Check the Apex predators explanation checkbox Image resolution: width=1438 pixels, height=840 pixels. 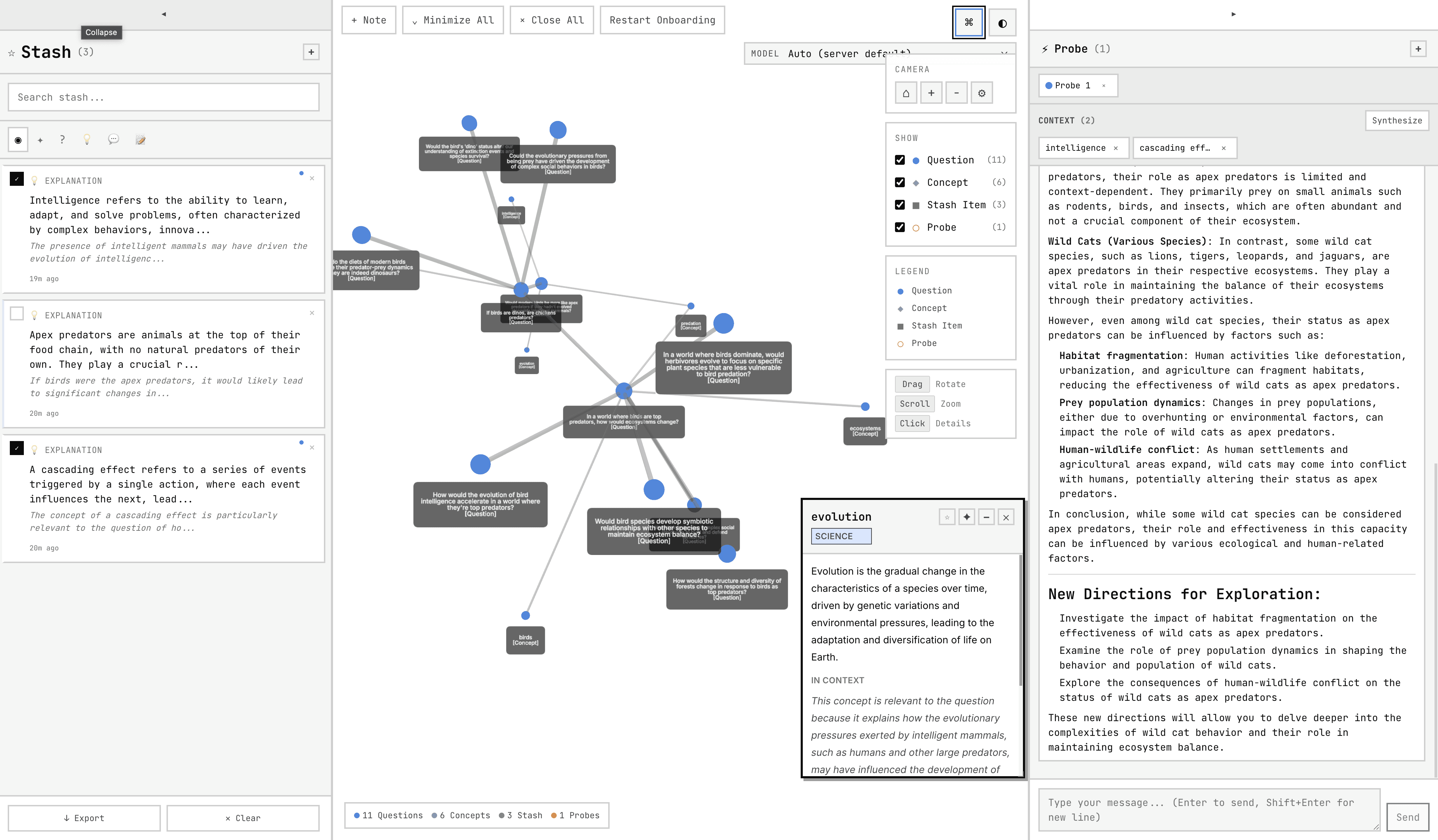[x=17, y=314]
